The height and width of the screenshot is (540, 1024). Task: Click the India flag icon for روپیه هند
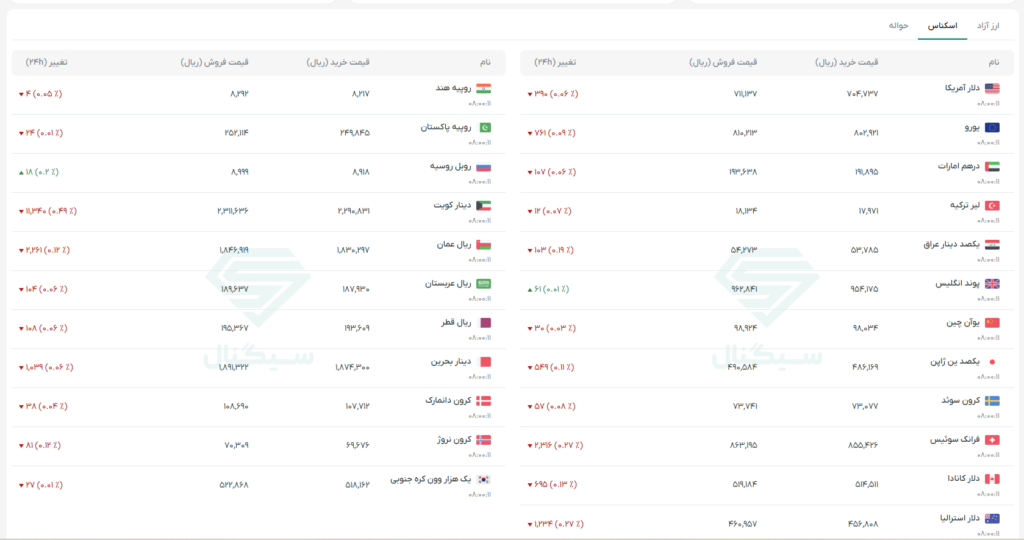(483, 88)
